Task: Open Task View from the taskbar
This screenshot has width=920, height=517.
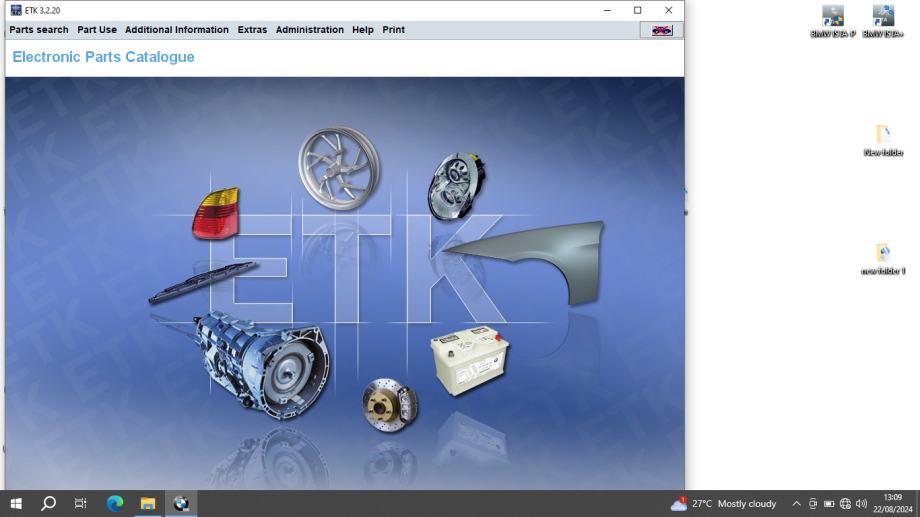Action: 80,504
